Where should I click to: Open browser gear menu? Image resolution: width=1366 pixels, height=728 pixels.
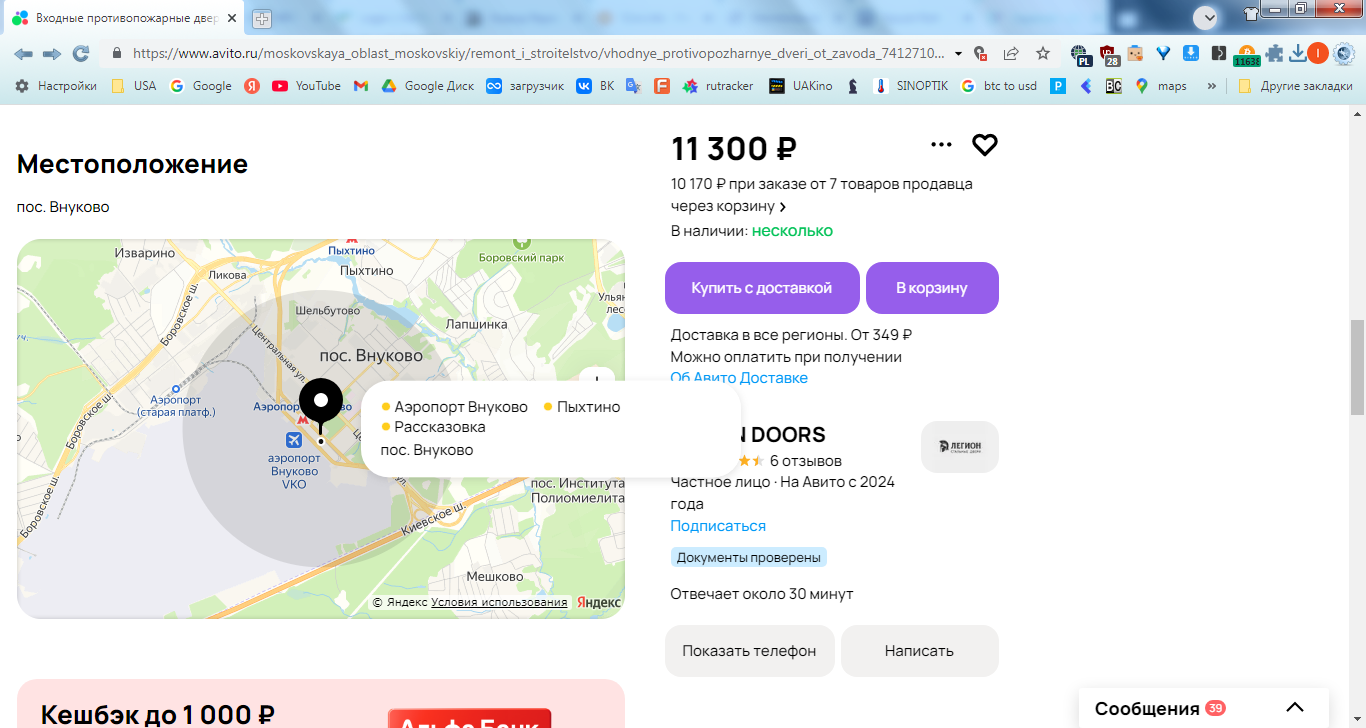[x=1343, y=54]
